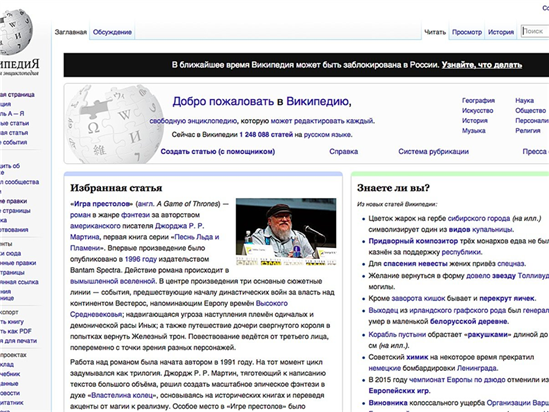The height and width of the screenshot is (412, 549).
Task: Open the 'белорусской деревне' link
Action: [469, 322]
